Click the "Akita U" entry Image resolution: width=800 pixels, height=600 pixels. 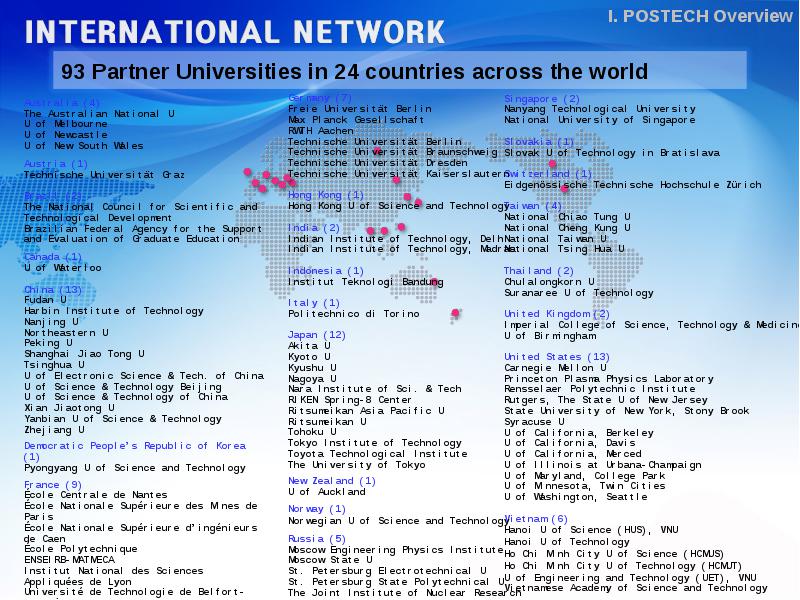pos(309,345)
